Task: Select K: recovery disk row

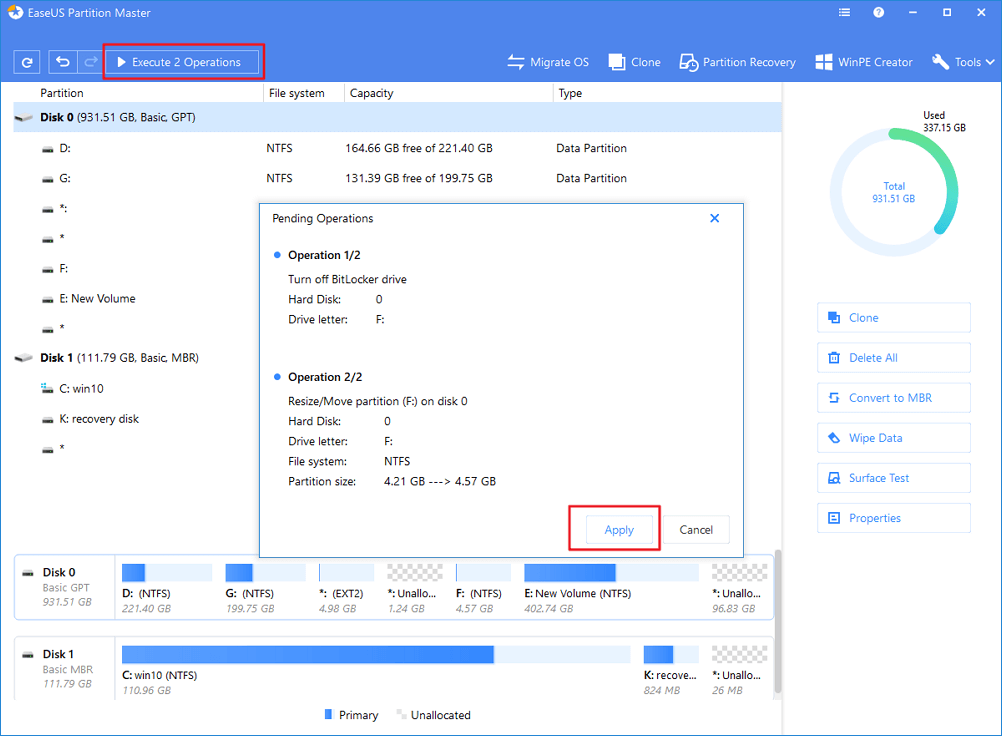Action: 136,419
